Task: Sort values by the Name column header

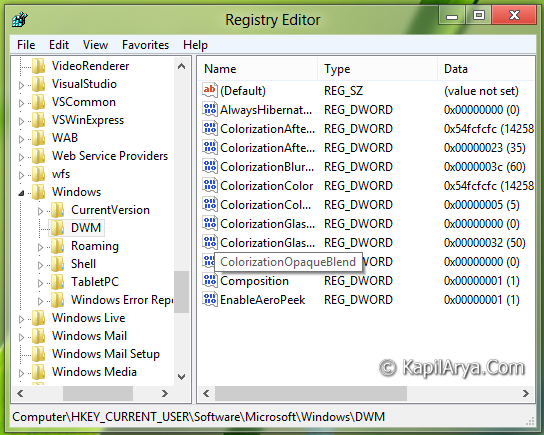Action: (258, 69)
